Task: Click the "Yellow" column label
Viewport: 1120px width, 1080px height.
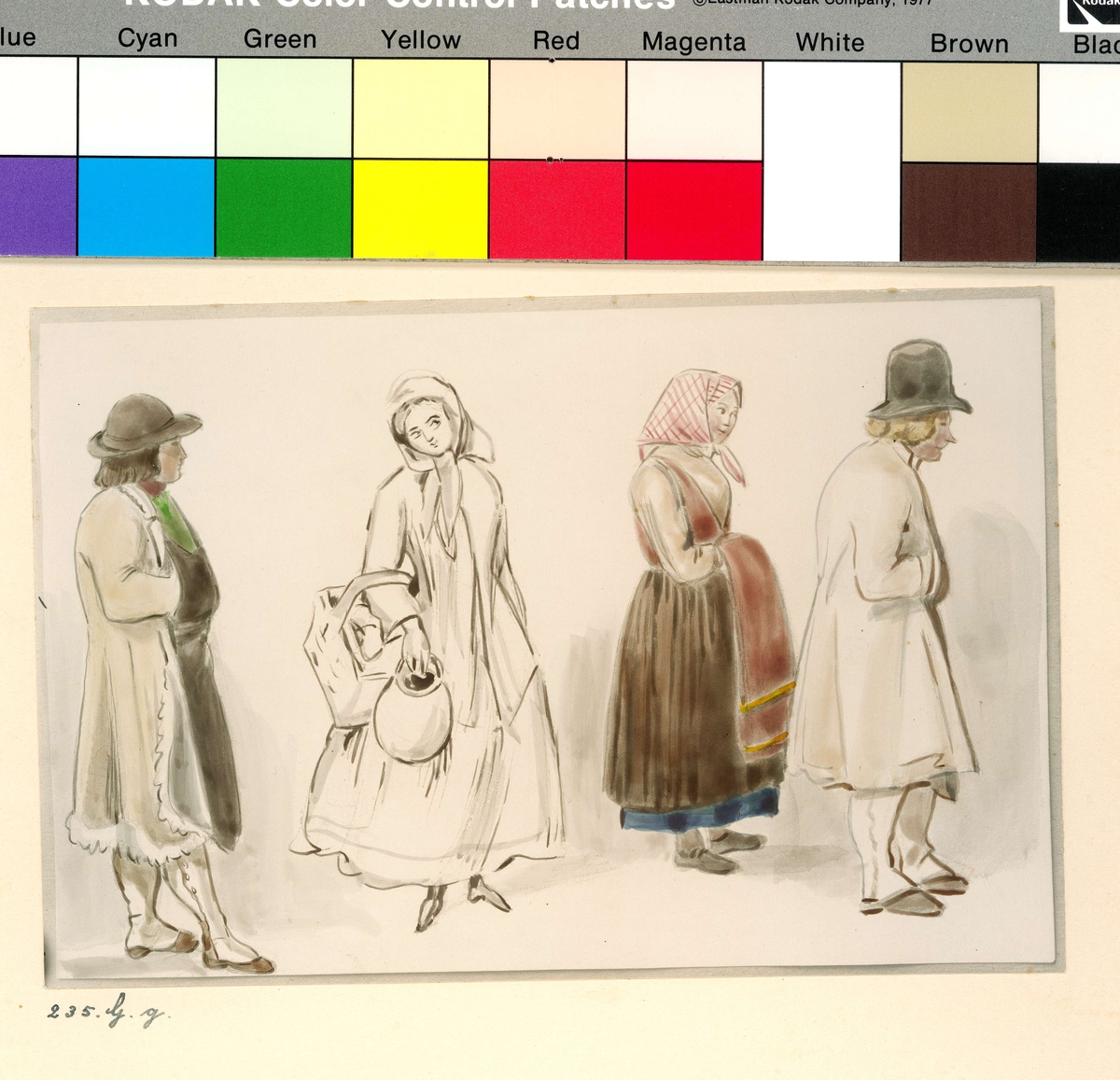Action: coord(420,40)
